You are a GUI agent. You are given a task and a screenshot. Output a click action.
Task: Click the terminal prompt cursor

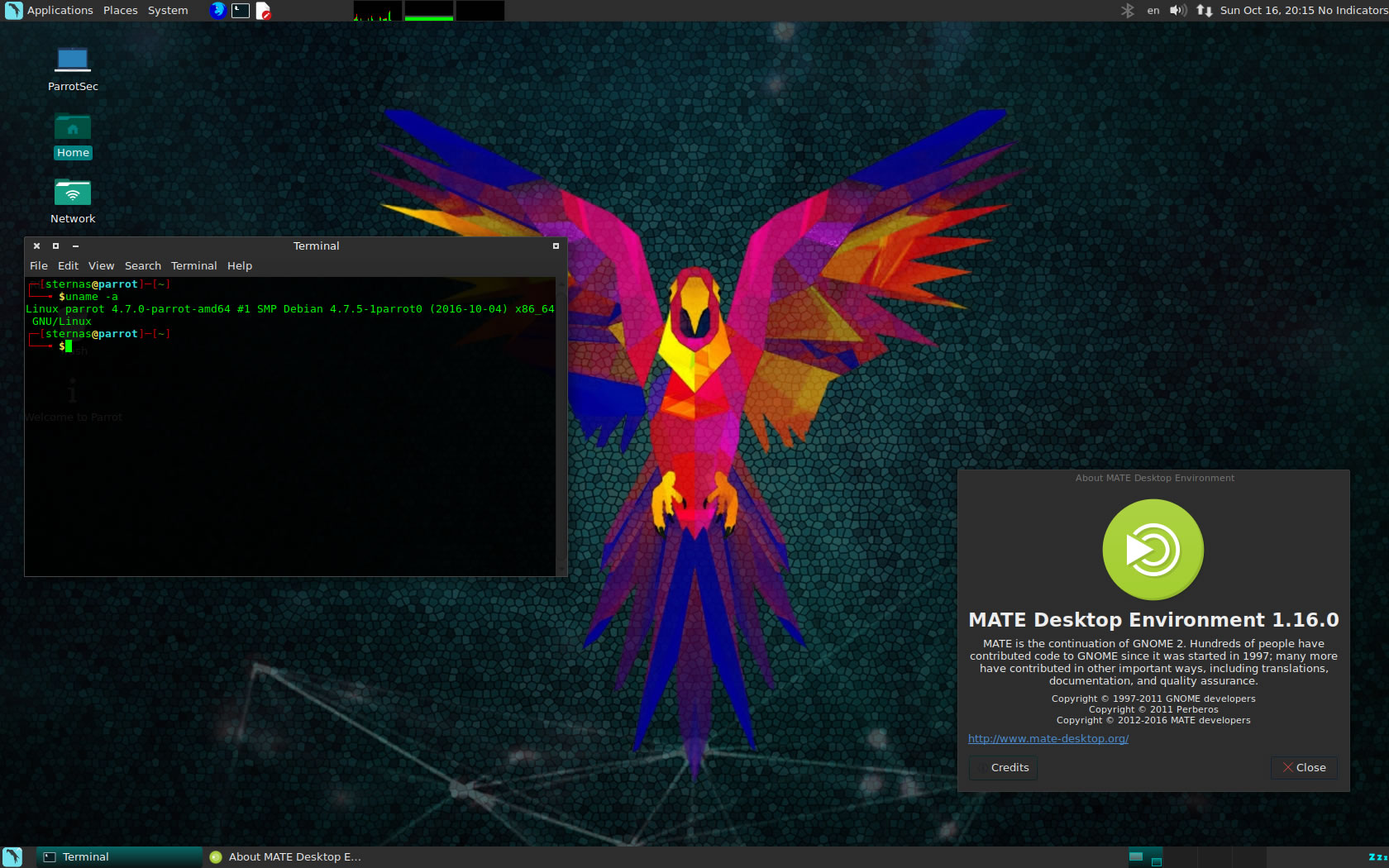69,346
